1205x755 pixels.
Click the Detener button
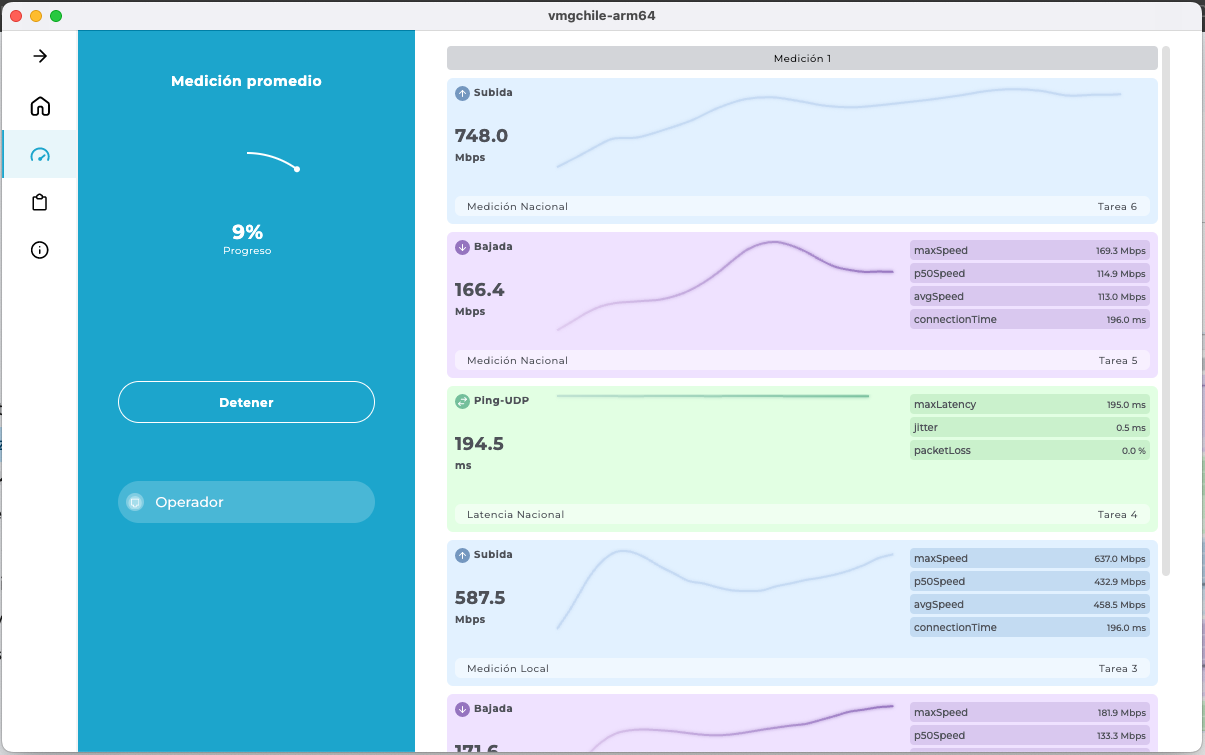coord(246,402)
